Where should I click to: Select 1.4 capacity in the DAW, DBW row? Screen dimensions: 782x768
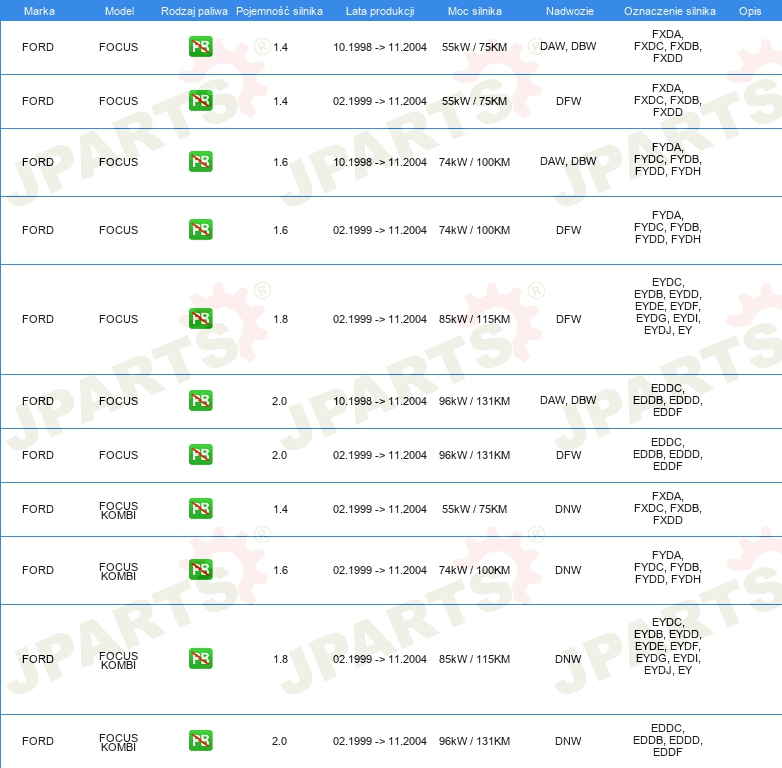[x=280, y=47]
